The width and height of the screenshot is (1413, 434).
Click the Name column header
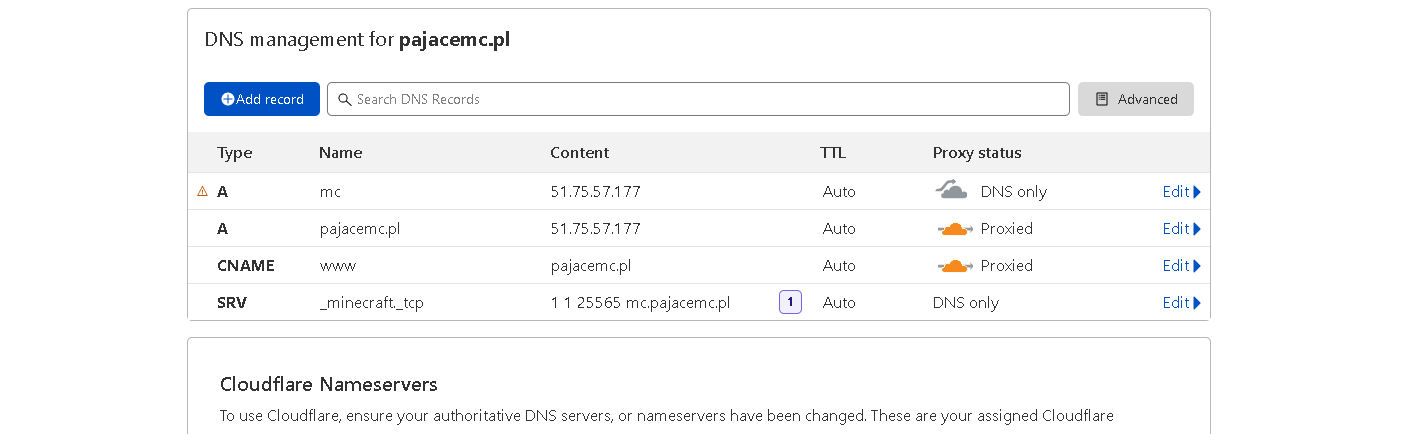click(340, 153)
